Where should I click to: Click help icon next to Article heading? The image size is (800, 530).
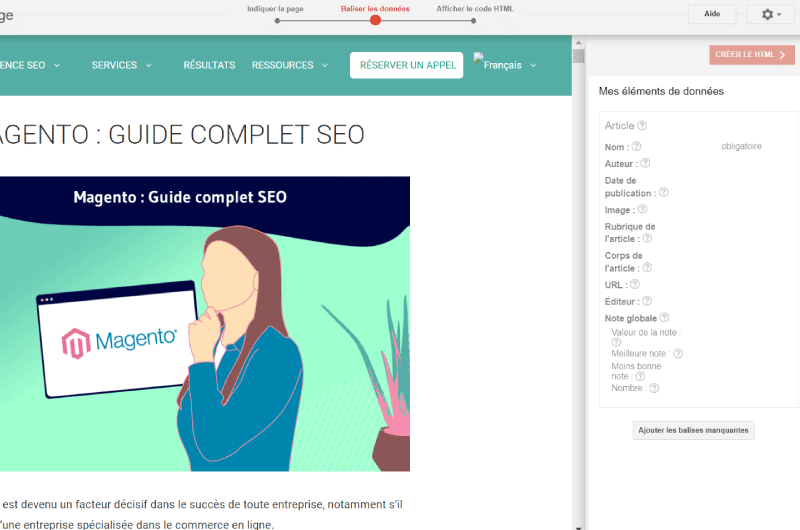[x=642, y=125]
